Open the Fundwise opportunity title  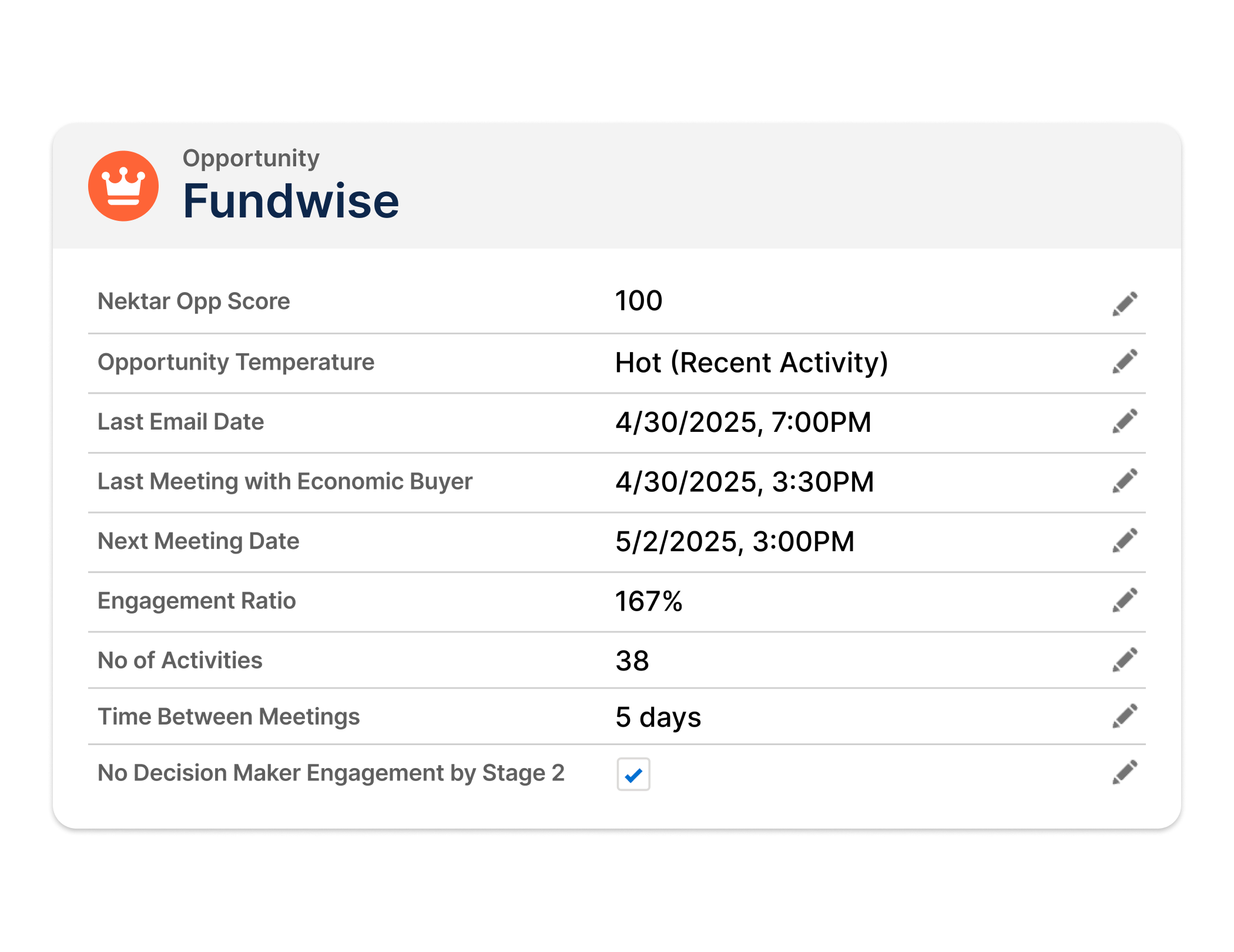291,202
